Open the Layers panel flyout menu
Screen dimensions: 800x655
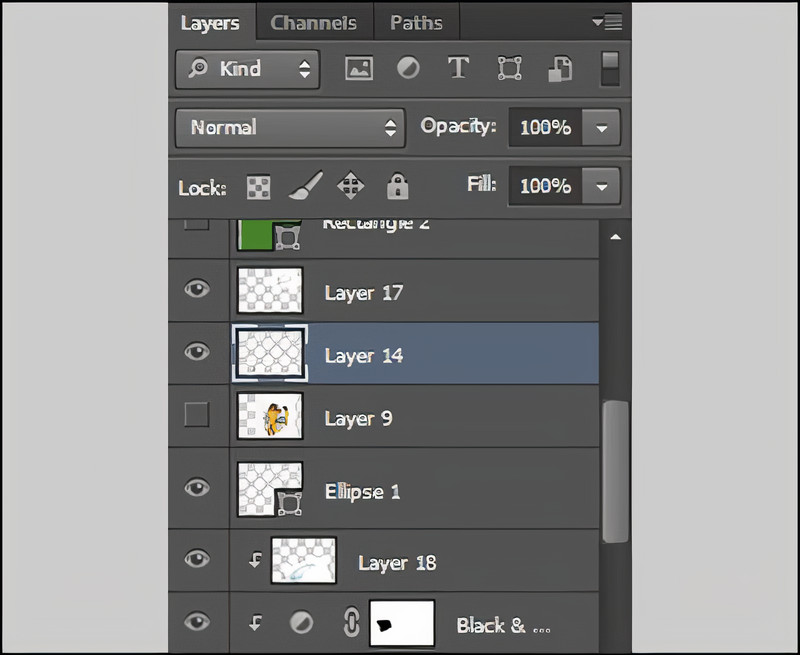pos(606,22)
